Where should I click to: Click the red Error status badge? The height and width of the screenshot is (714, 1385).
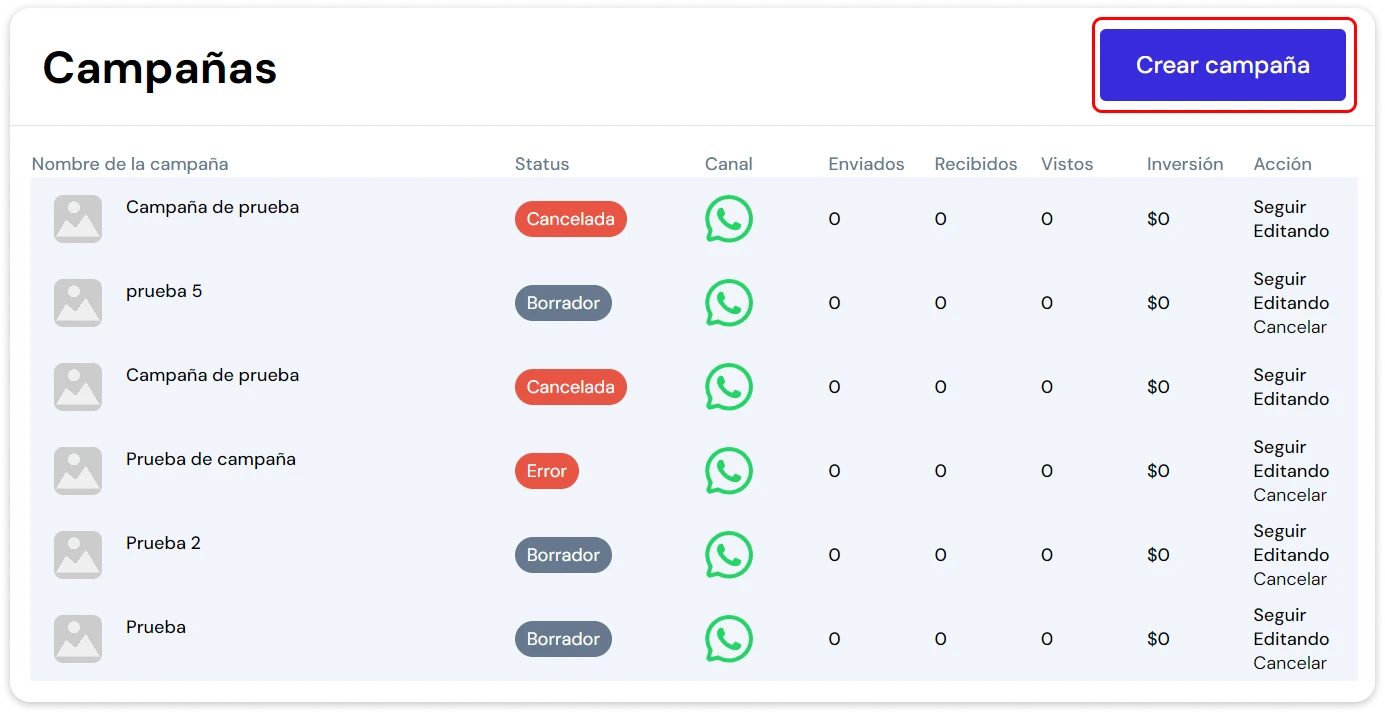click(x=546, y=471)
